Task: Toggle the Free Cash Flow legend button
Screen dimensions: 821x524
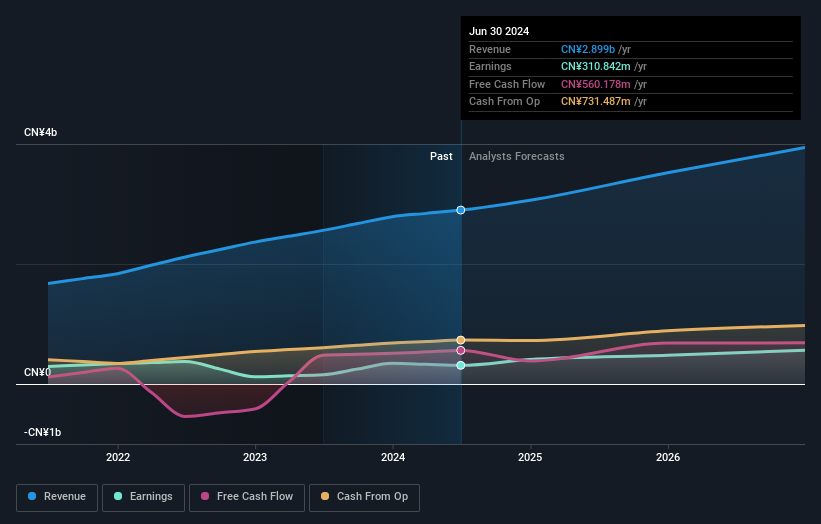Action: click(247, 497)
